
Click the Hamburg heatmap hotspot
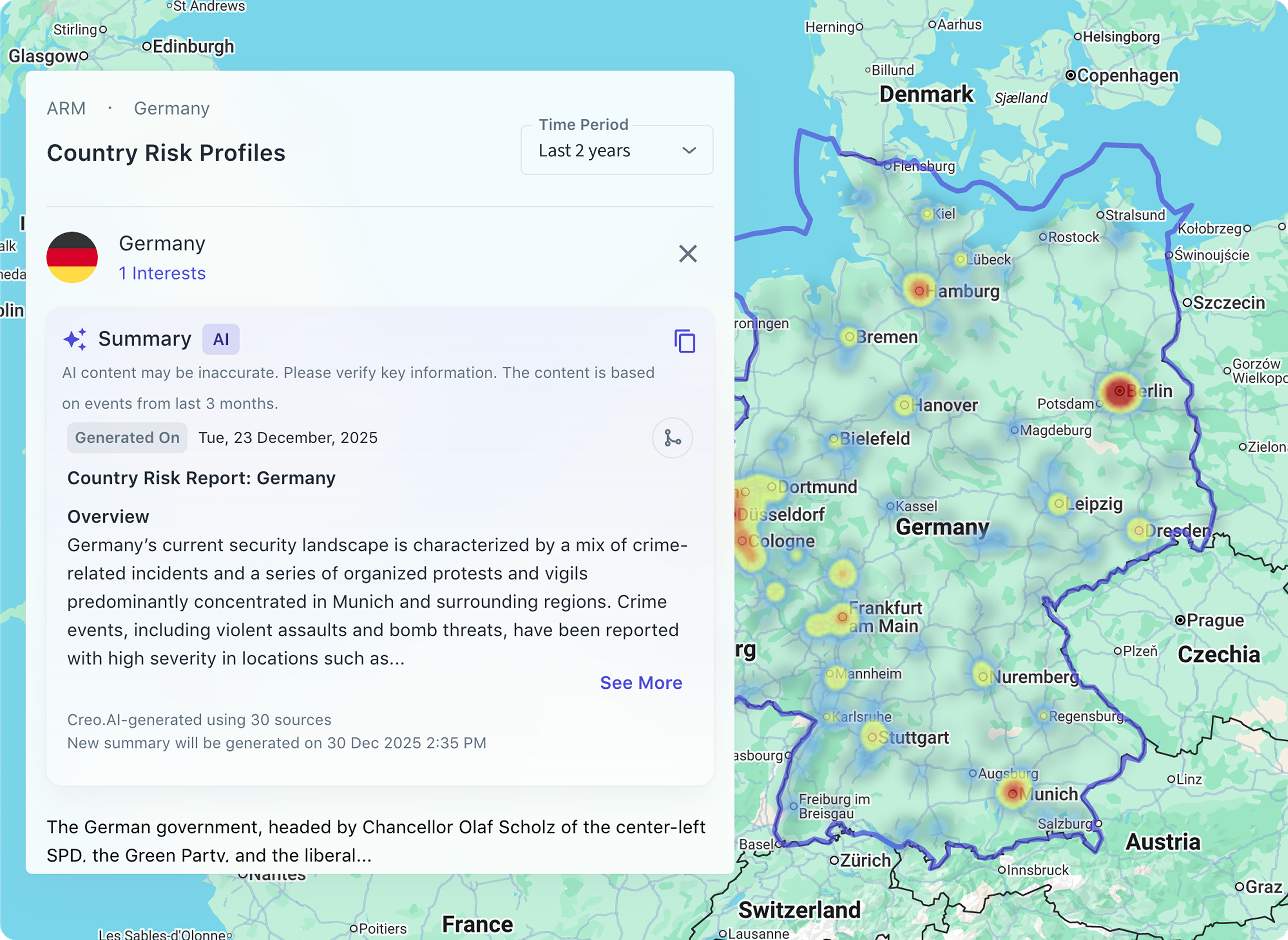(919, 291)
